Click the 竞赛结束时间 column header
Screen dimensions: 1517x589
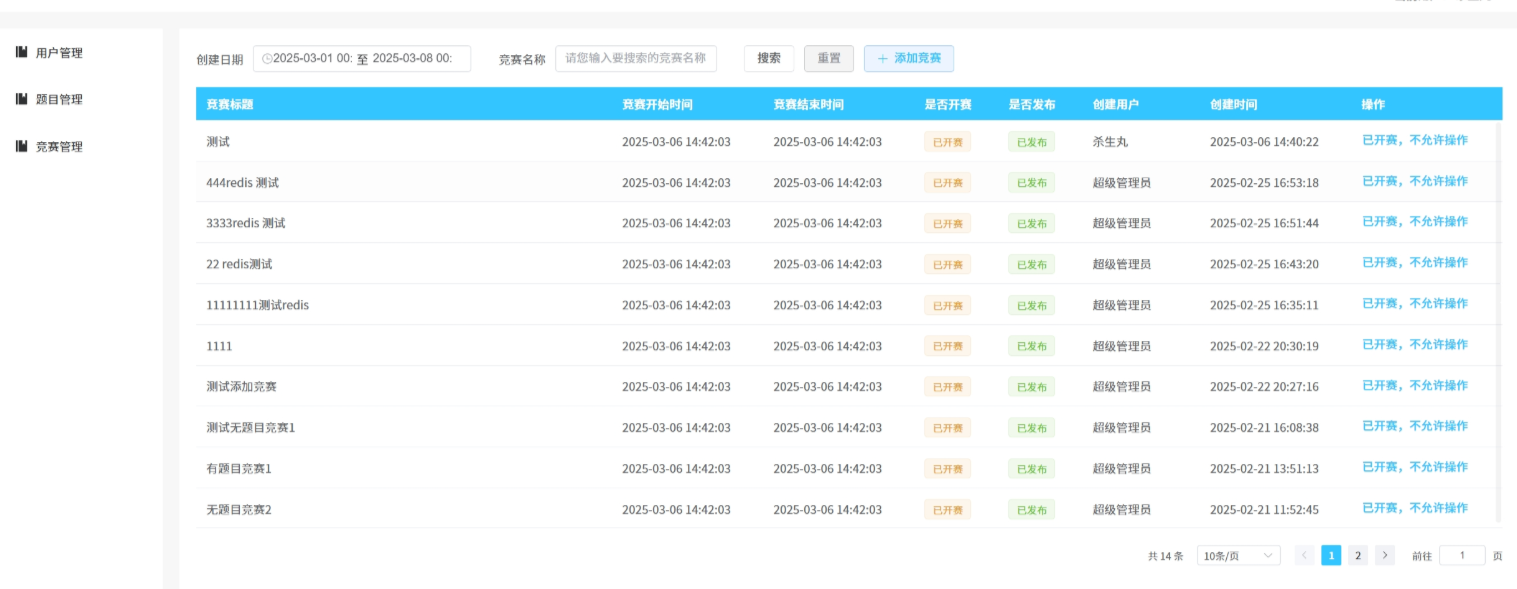[808, 105]
